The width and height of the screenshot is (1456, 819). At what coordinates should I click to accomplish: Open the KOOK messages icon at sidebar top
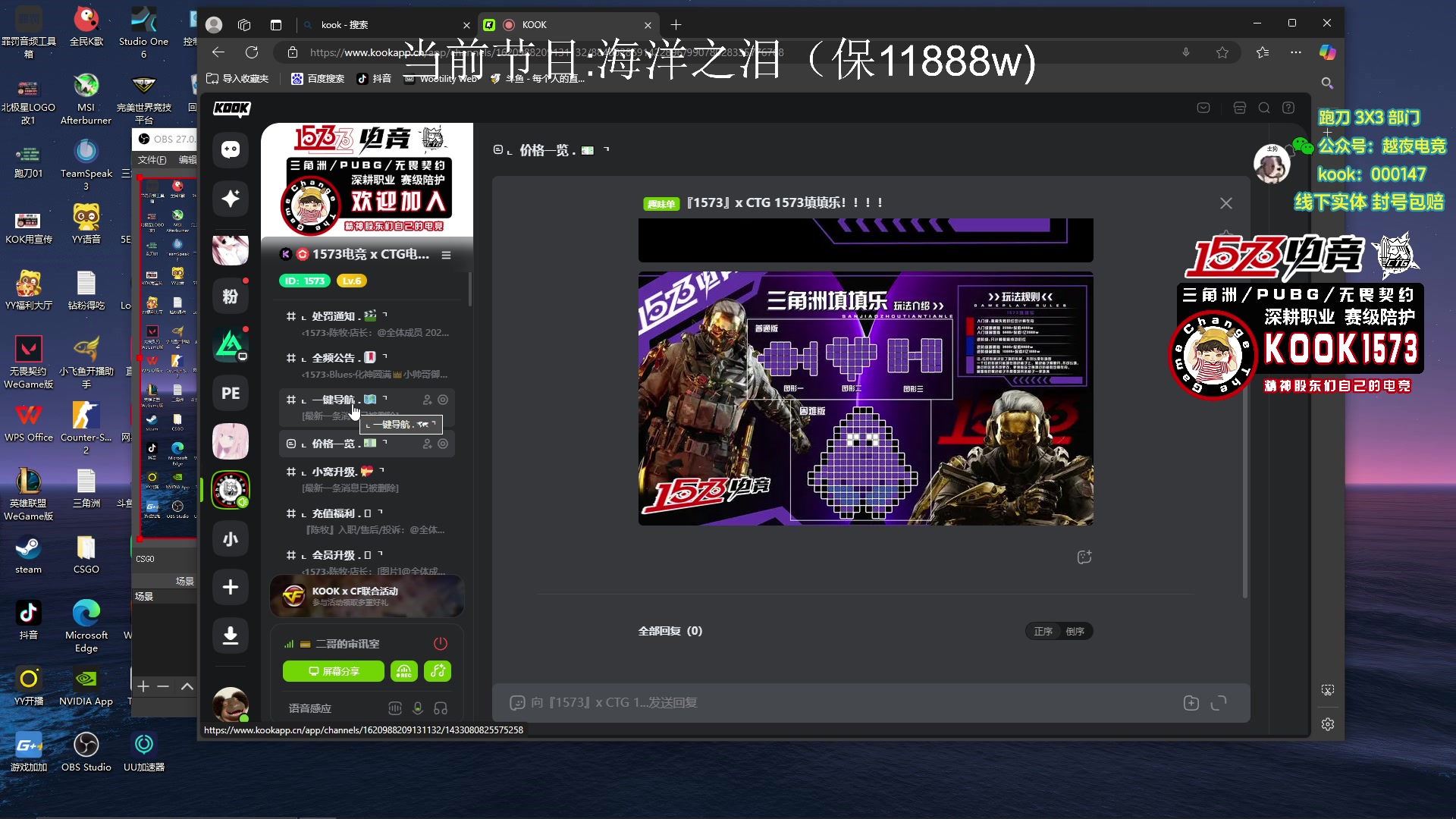(x=230, y=150)
